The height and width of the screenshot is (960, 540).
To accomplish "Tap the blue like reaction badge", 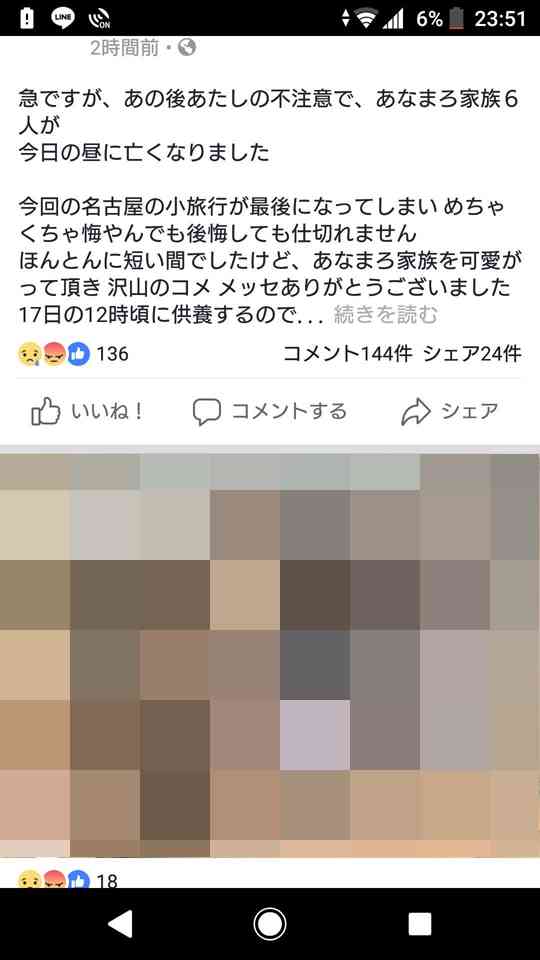I will pyautogui.click(x=78, y=353).
